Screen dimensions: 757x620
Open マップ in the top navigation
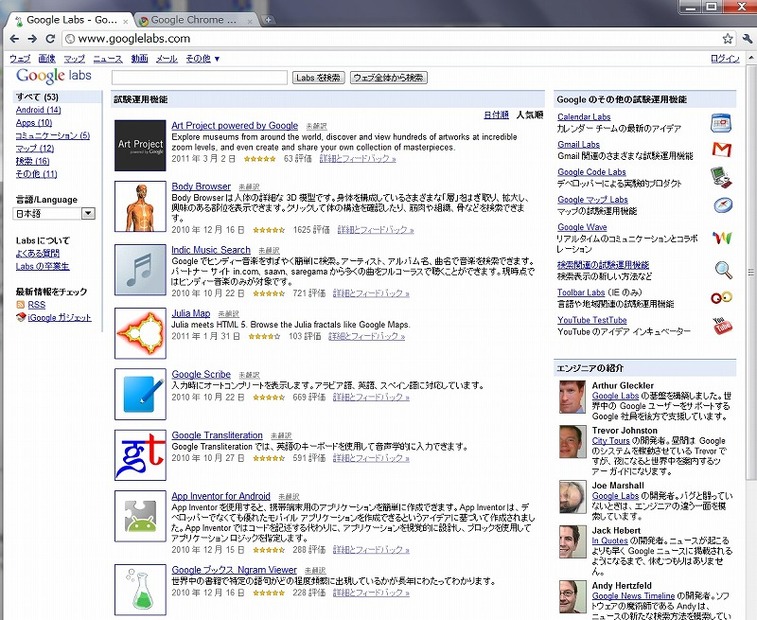pos(74,59)
